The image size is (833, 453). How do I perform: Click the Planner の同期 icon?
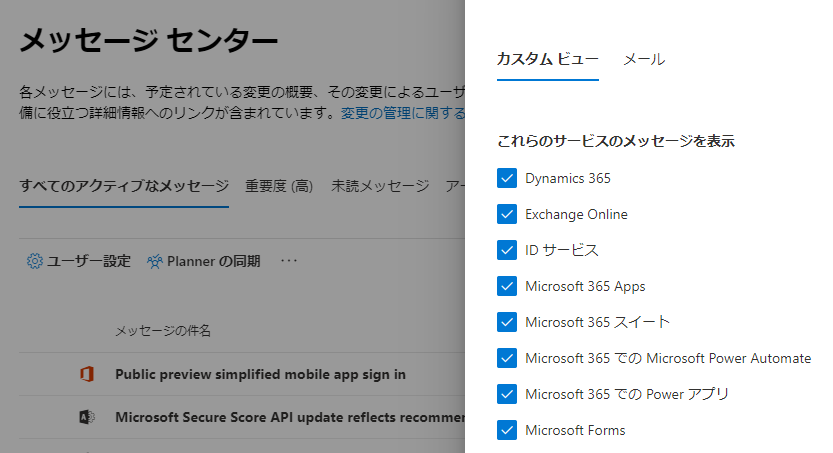tap(155, 261)
